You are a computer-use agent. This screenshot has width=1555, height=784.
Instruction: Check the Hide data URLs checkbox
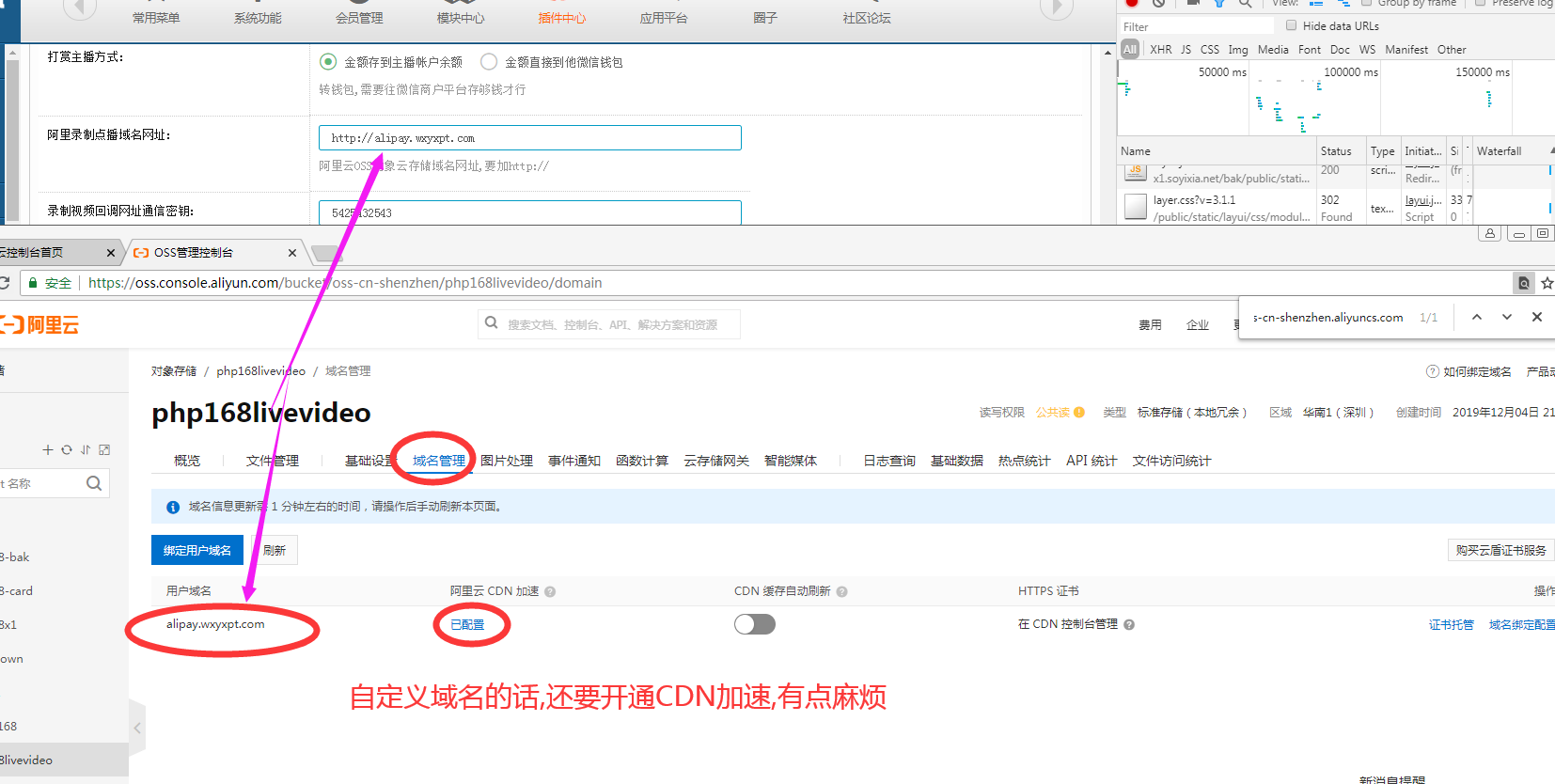point(1291,25)
